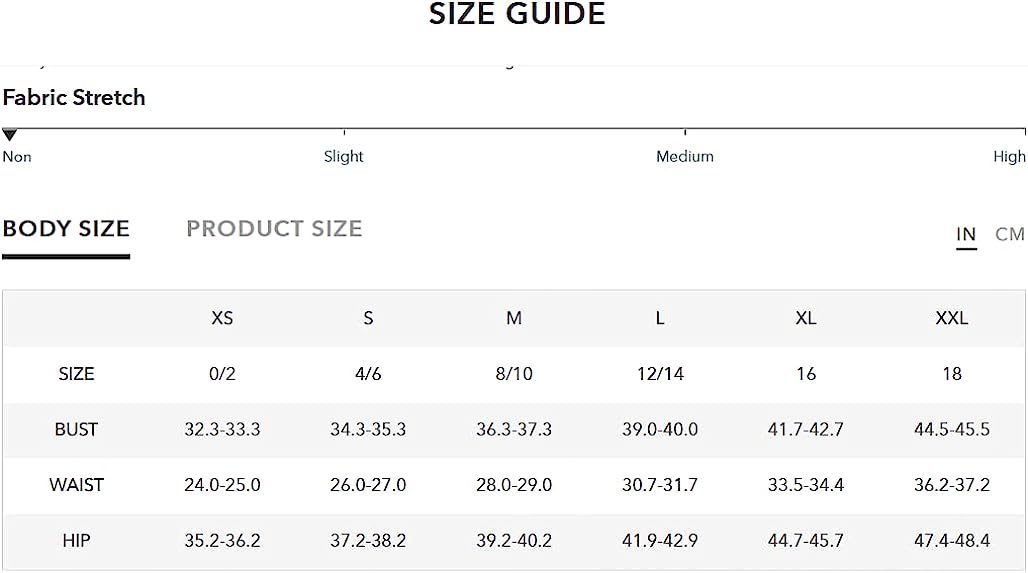Click the L bust value 39.0-40.0
Screen dimensions: 1028x573
tap(660, 429)
